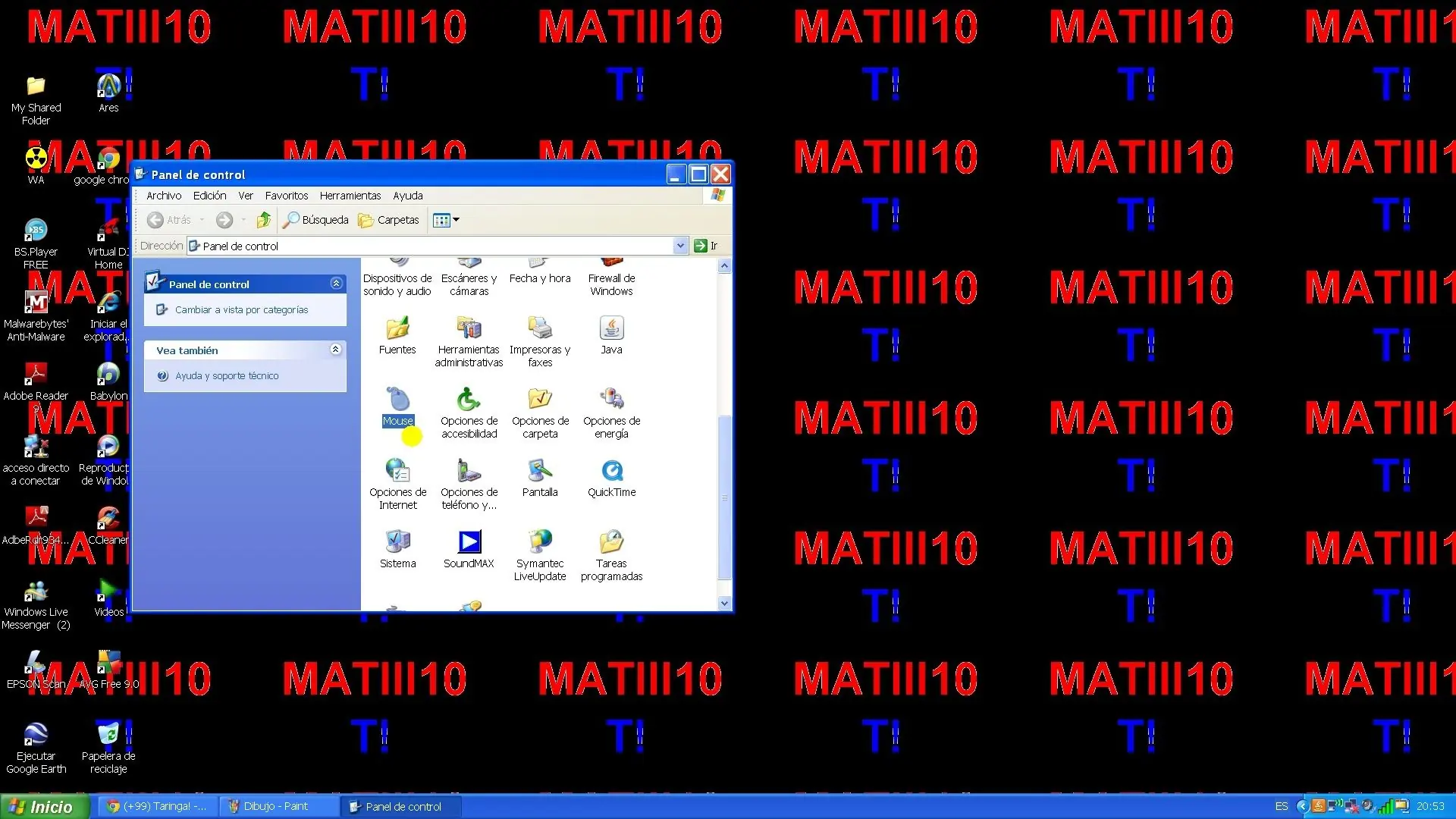The width and height of the screenshot is (1456, 819).
Task: Open the Vistas view mode dropdown
Action: (446, 220)
